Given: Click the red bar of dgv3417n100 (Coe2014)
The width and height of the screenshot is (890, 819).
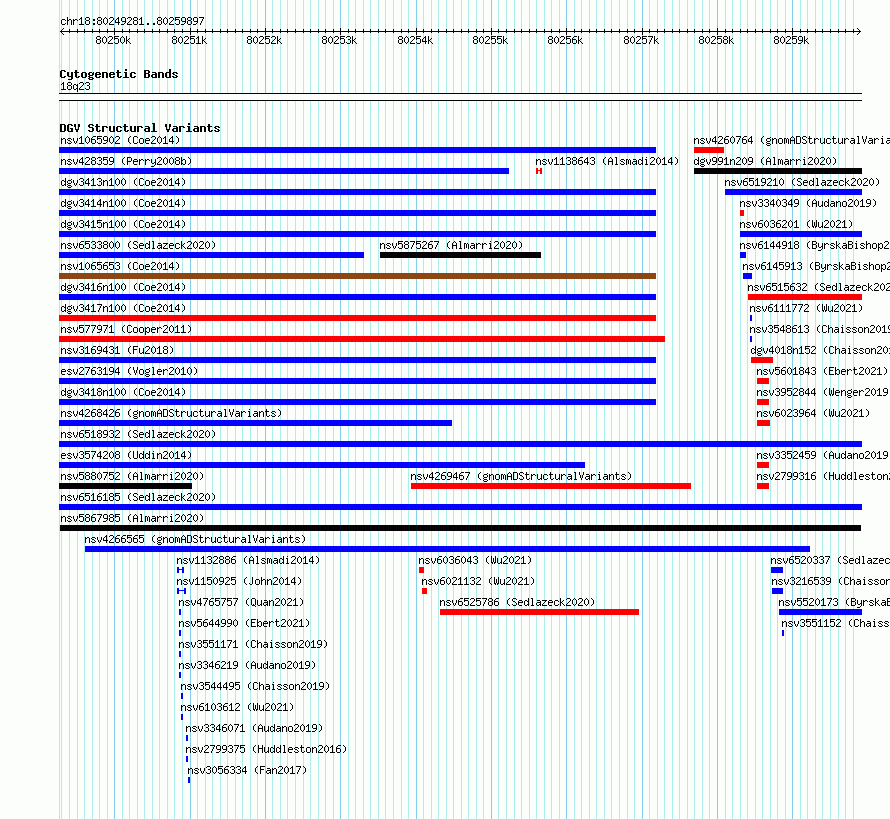Looking at the screenshot, I should coord(358,318).
